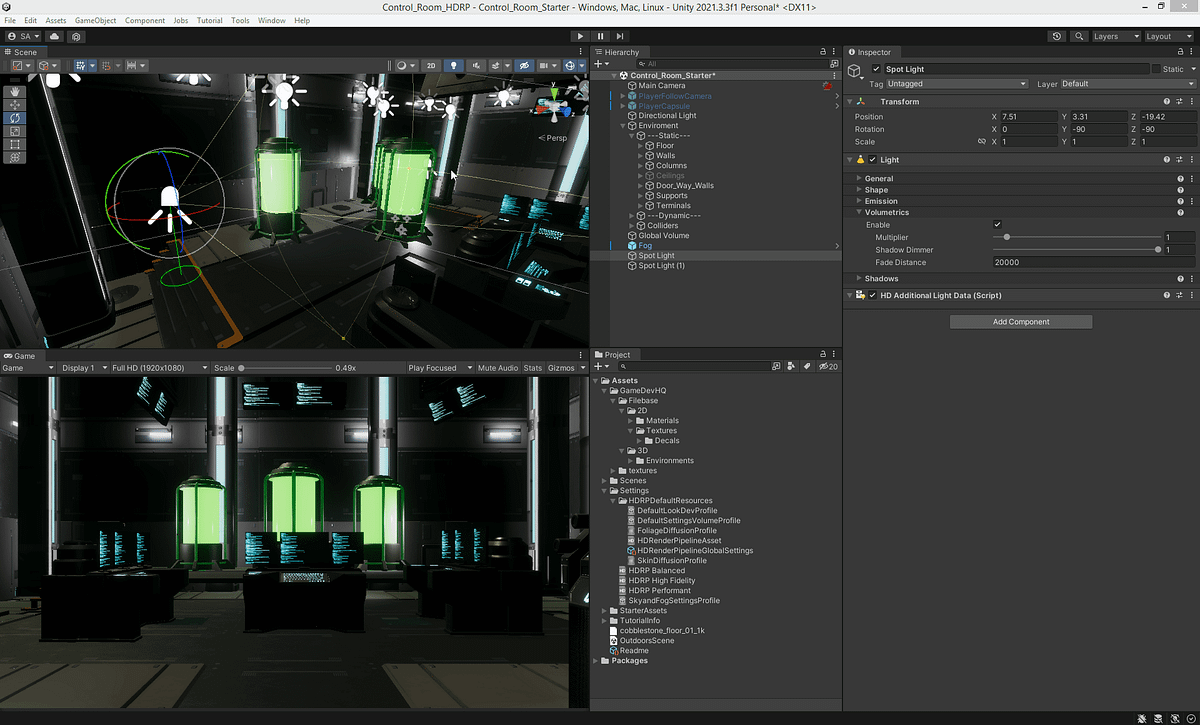Screen dimensions: 1200x725
Task: Toggle scene audio in the Scene toolbar
Action: coord(477,66)
